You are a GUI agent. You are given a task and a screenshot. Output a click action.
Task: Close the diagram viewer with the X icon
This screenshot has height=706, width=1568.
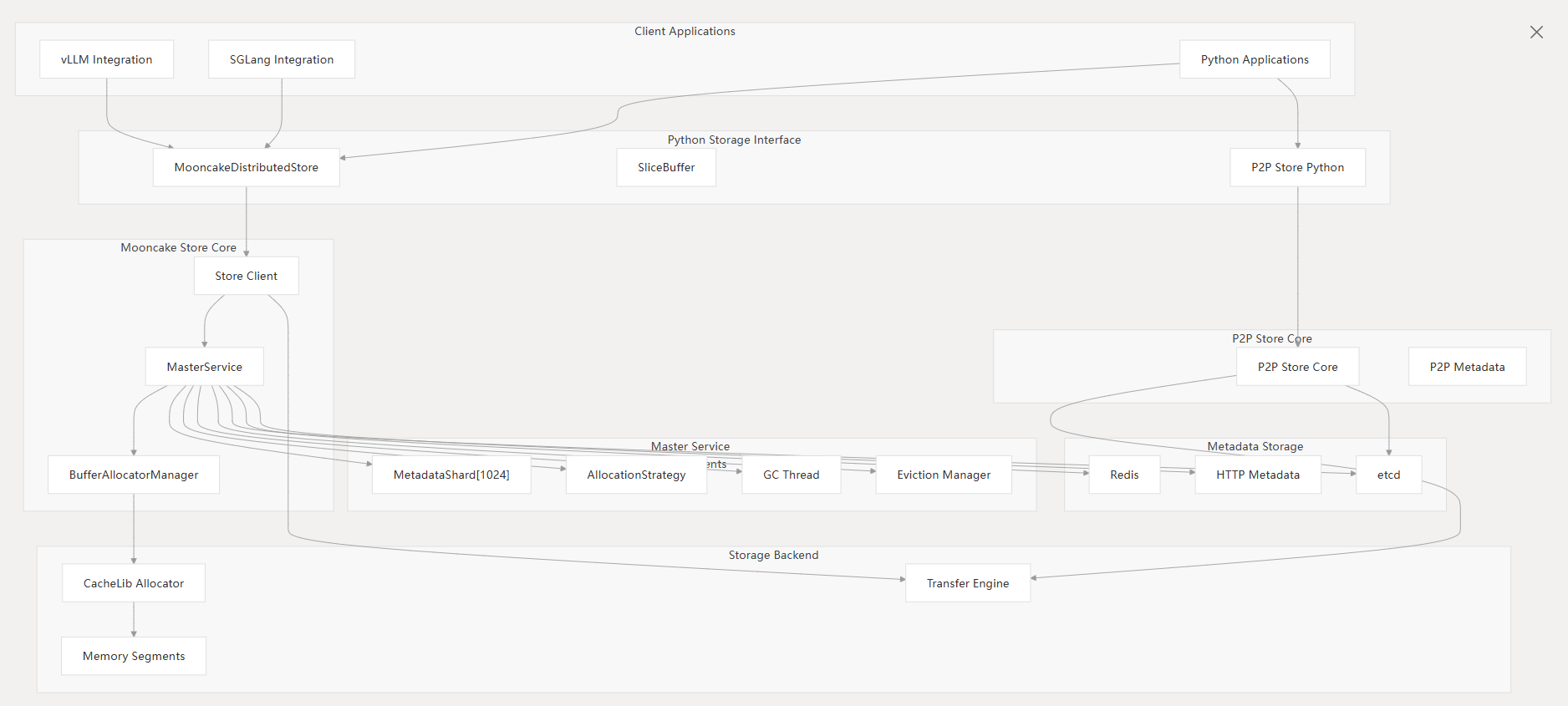[x=1536, y=32]
